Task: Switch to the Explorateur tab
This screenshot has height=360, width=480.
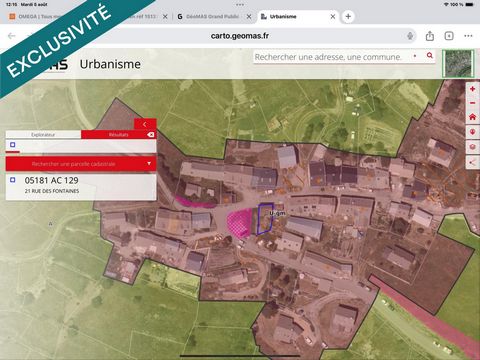Action: click(x=43, y=135)
